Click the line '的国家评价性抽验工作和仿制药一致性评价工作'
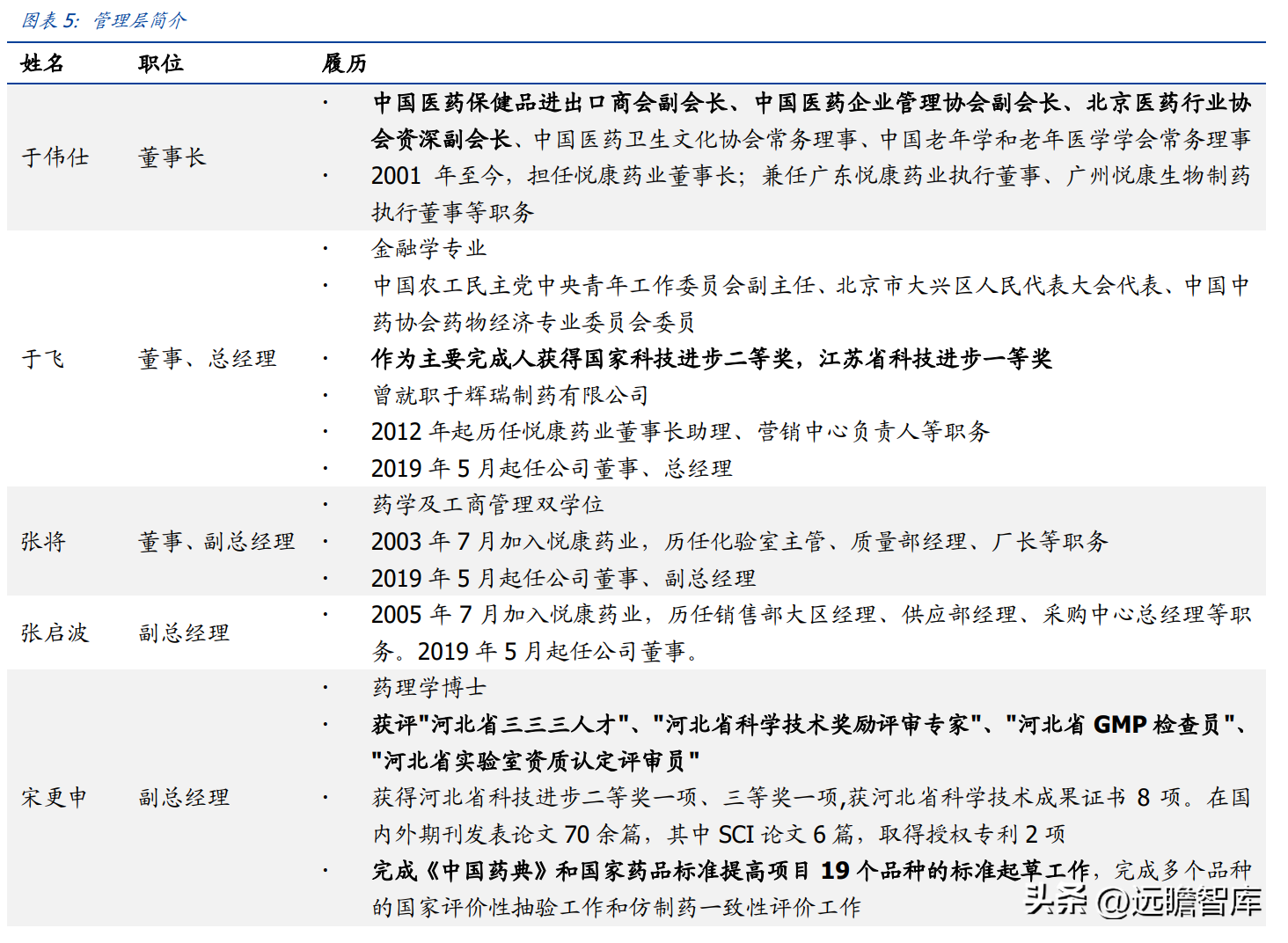The width and height of the screenshot is (1288, 943). pyautogui.click(x=617, y=908)
